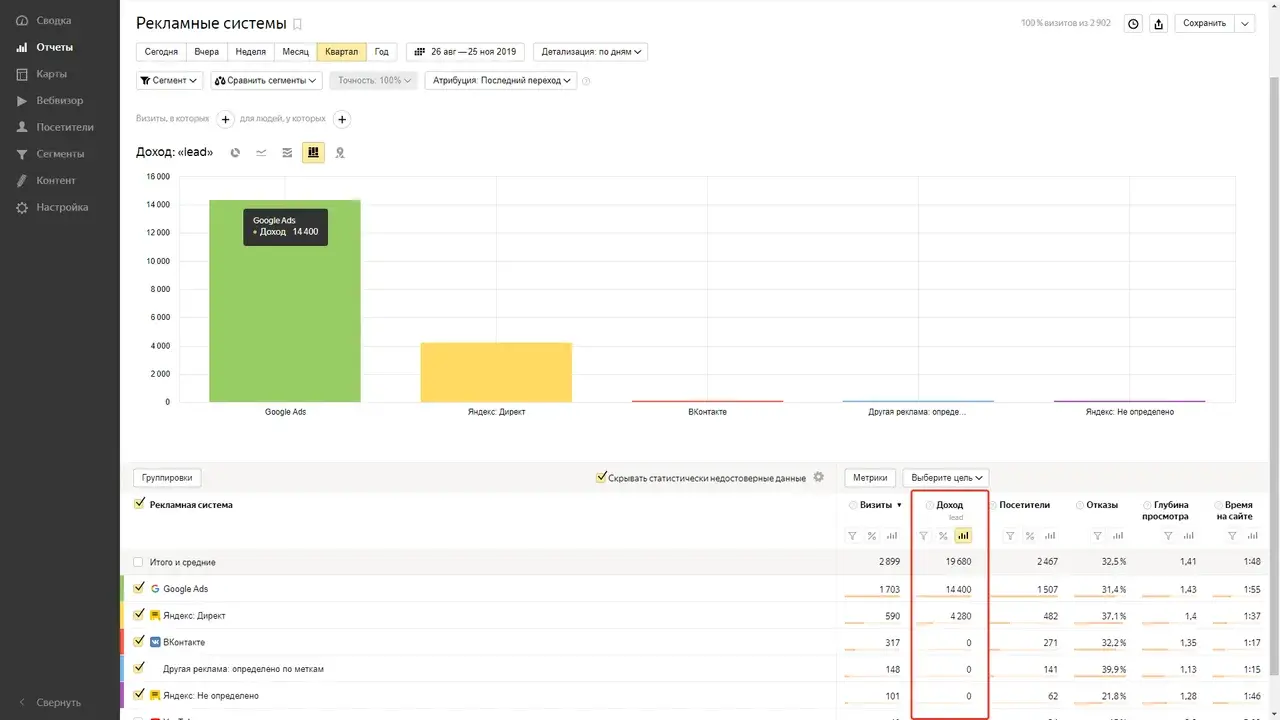Filter by Глубина просмотра funnel icon
This screenshot has height=720, width=1280.
[x=1168, y=536]
